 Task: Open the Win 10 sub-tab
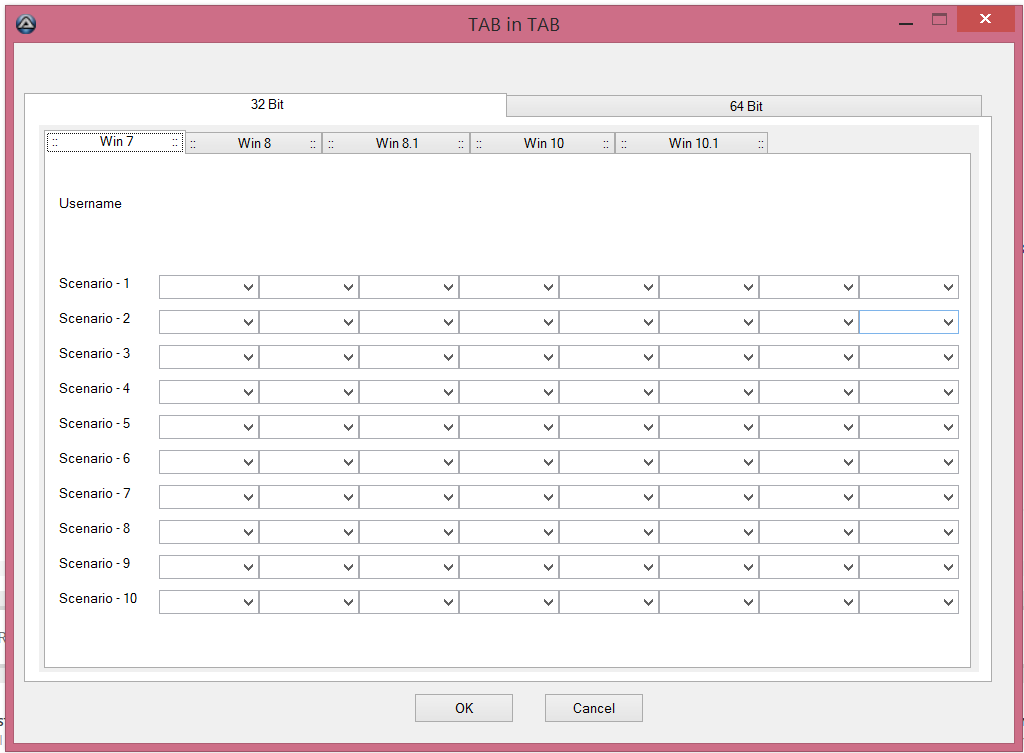tap(543, 143)
